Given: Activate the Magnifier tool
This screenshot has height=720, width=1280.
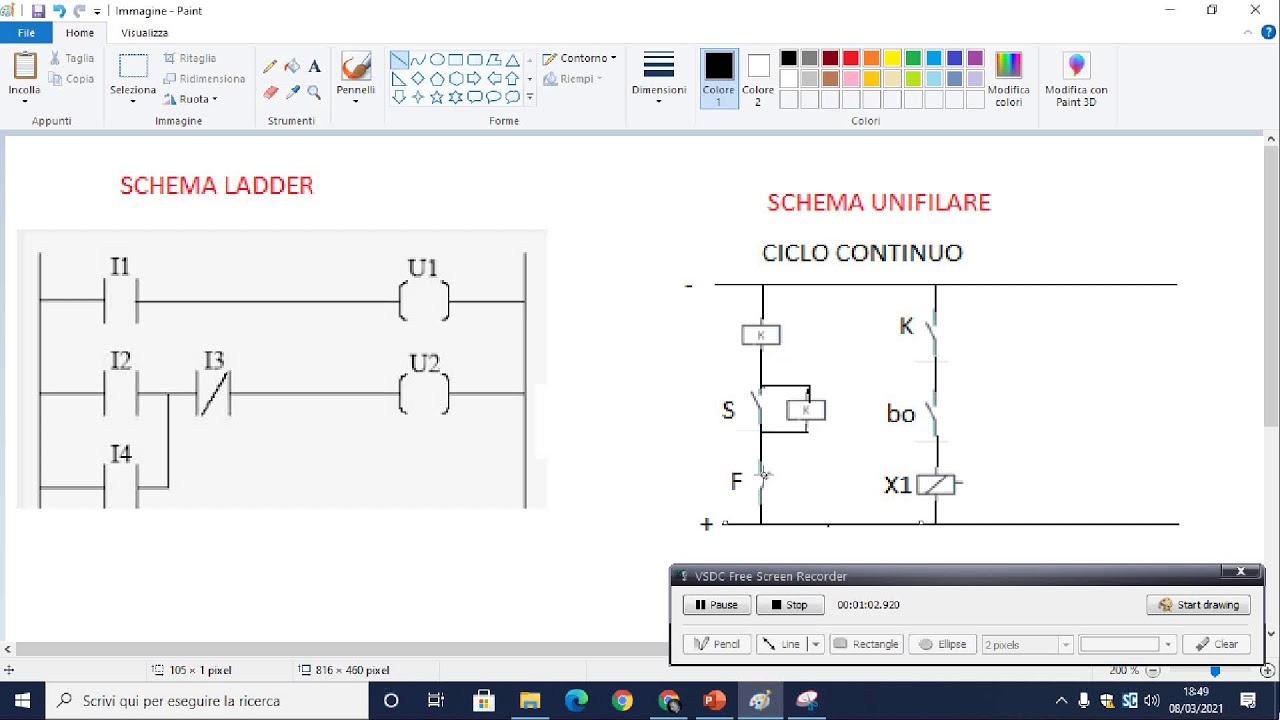Looking at the screenshot, I should 314,92.
